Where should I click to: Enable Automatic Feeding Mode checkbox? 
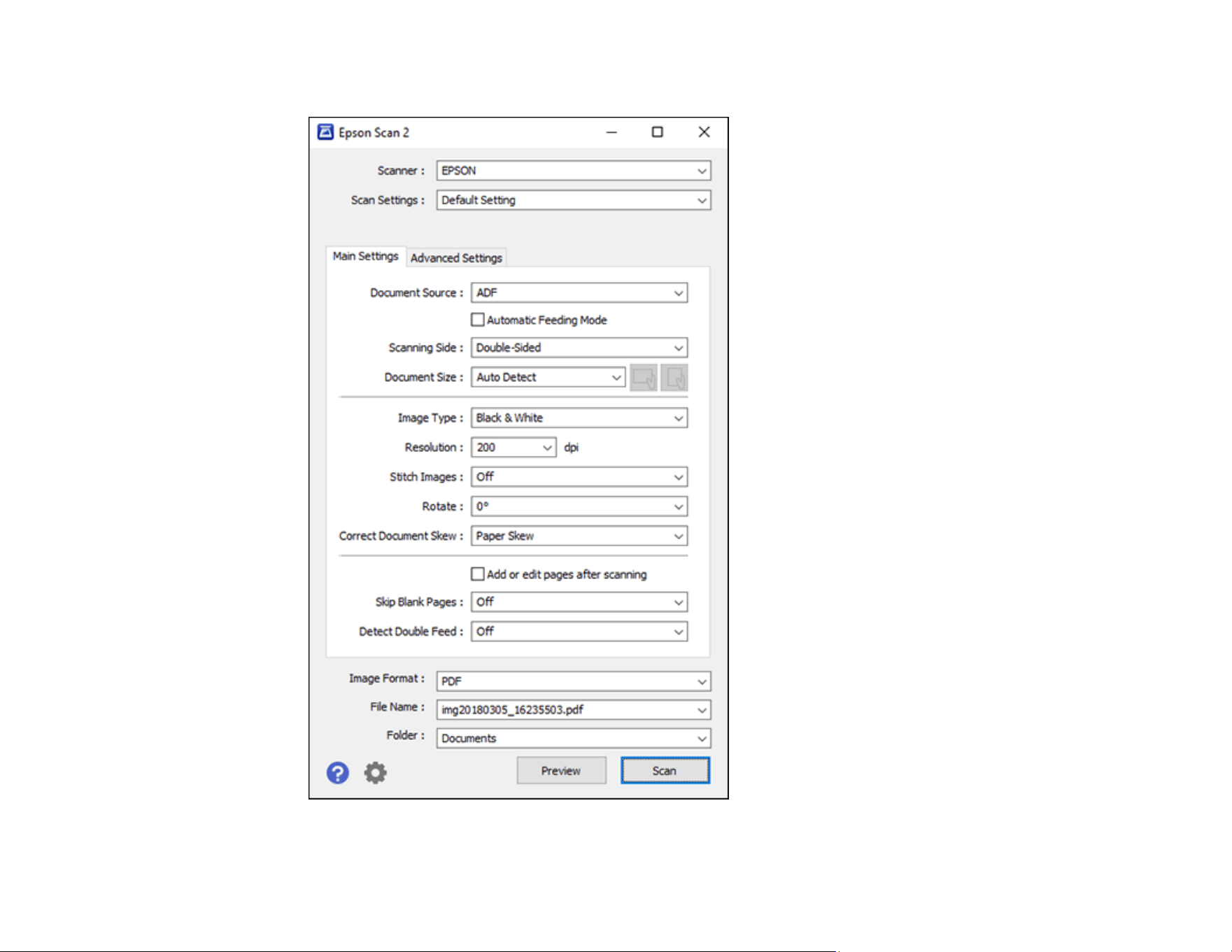478,320
